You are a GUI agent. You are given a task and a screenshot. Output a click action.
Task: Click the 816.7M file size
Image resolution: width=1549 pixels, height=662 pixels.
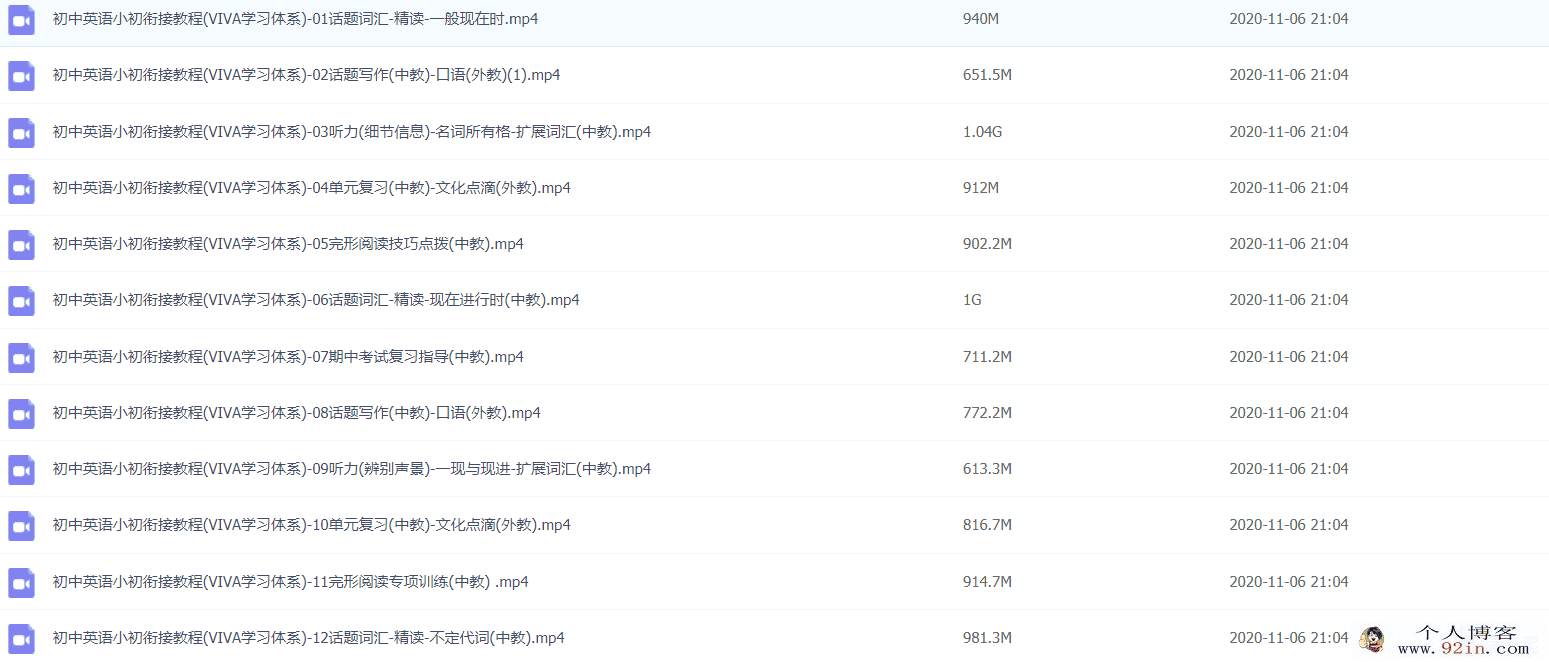987,525
